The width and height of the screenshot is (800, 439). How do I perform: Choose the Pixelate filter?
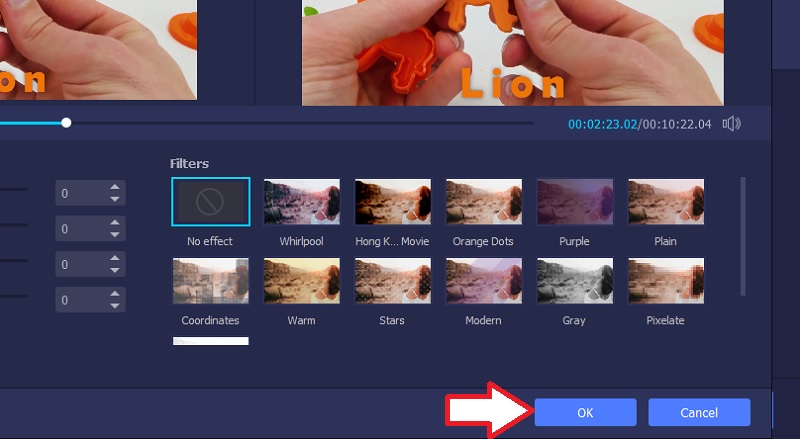pos(666,281)
